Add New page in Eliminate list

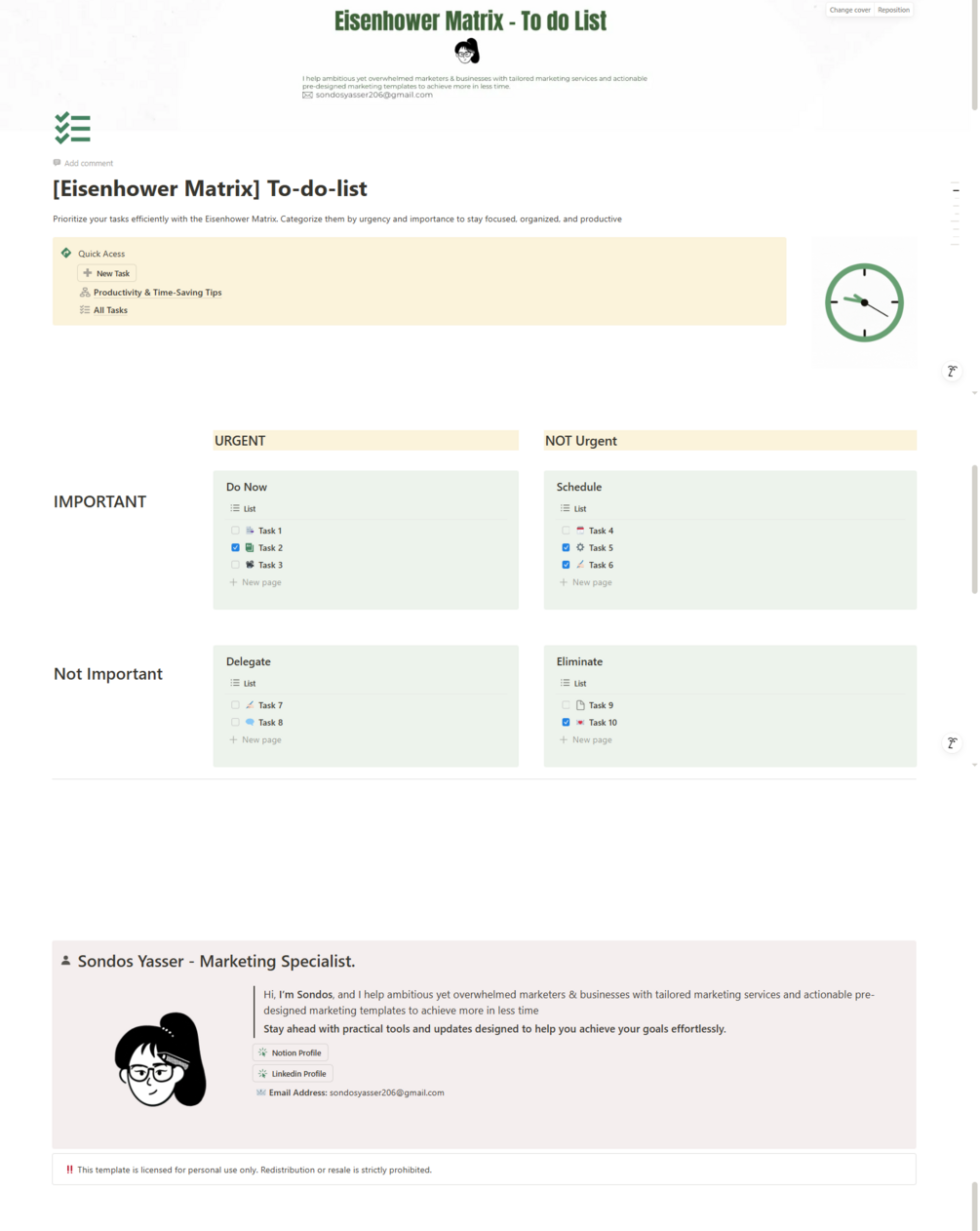[586, 739]
